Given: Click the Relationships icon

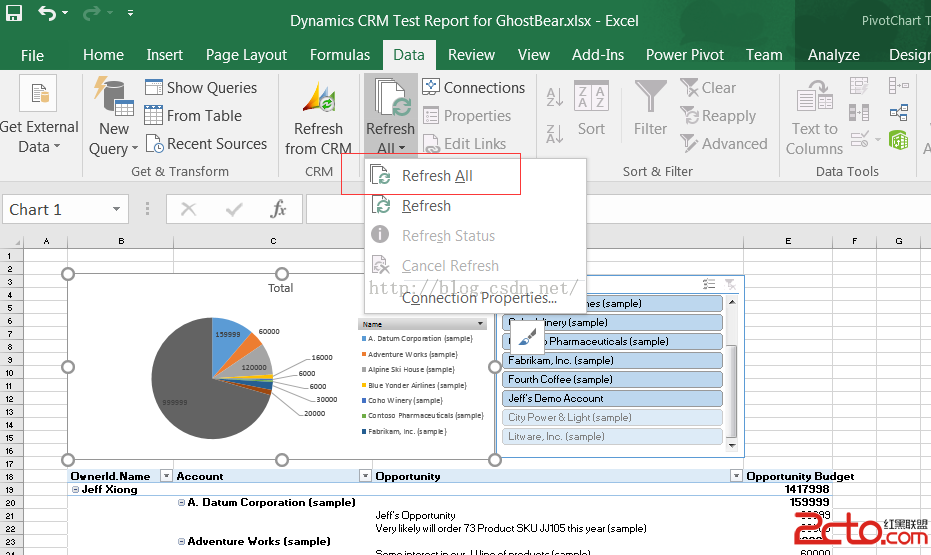Looking at the screenshot, I should tap(898, 113).
